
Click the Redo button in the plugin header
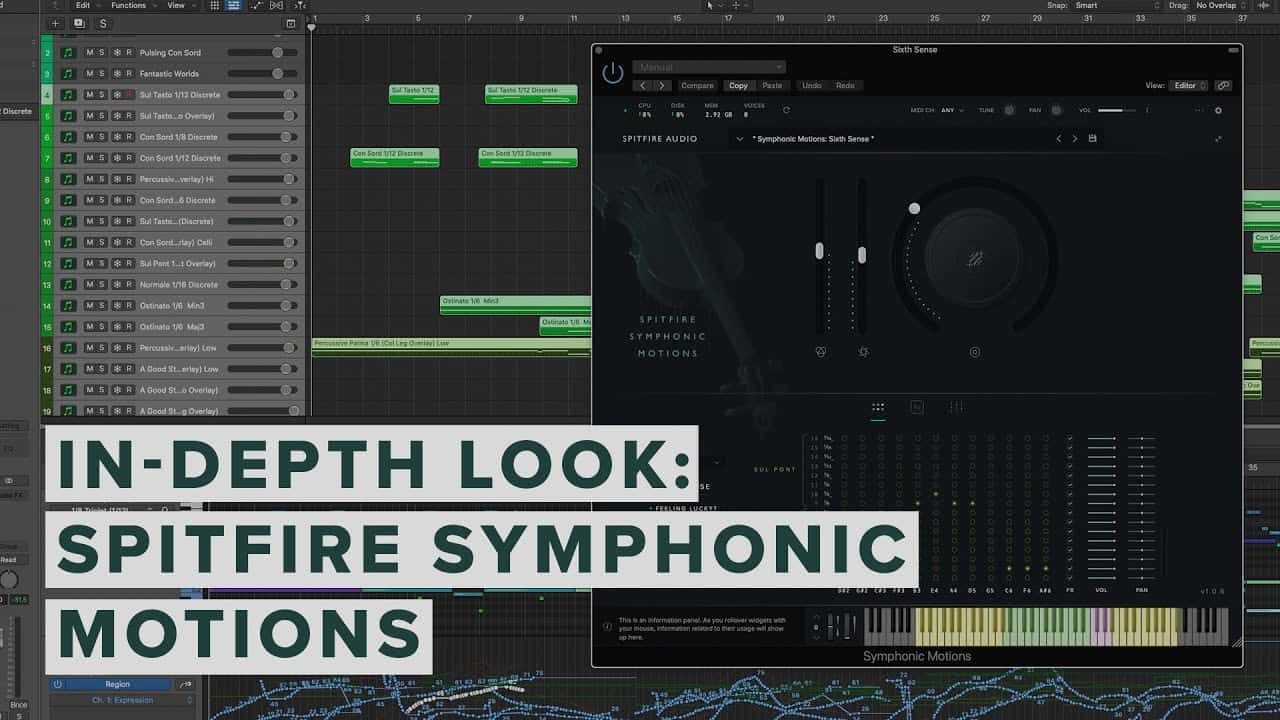point(845,86)
